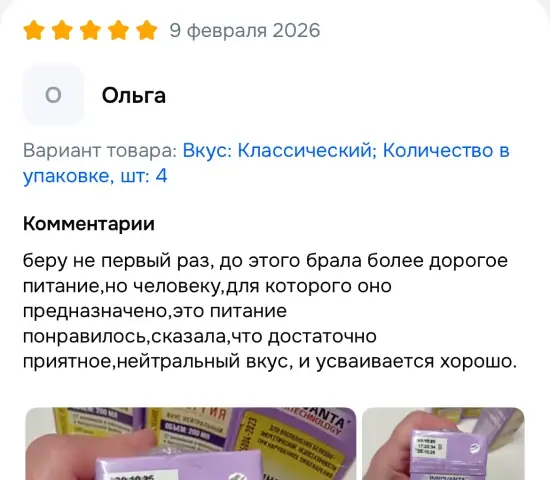Screen dimensions: 550x480
Task: Open the reviewer name Ольга
Action: (134, 95)
